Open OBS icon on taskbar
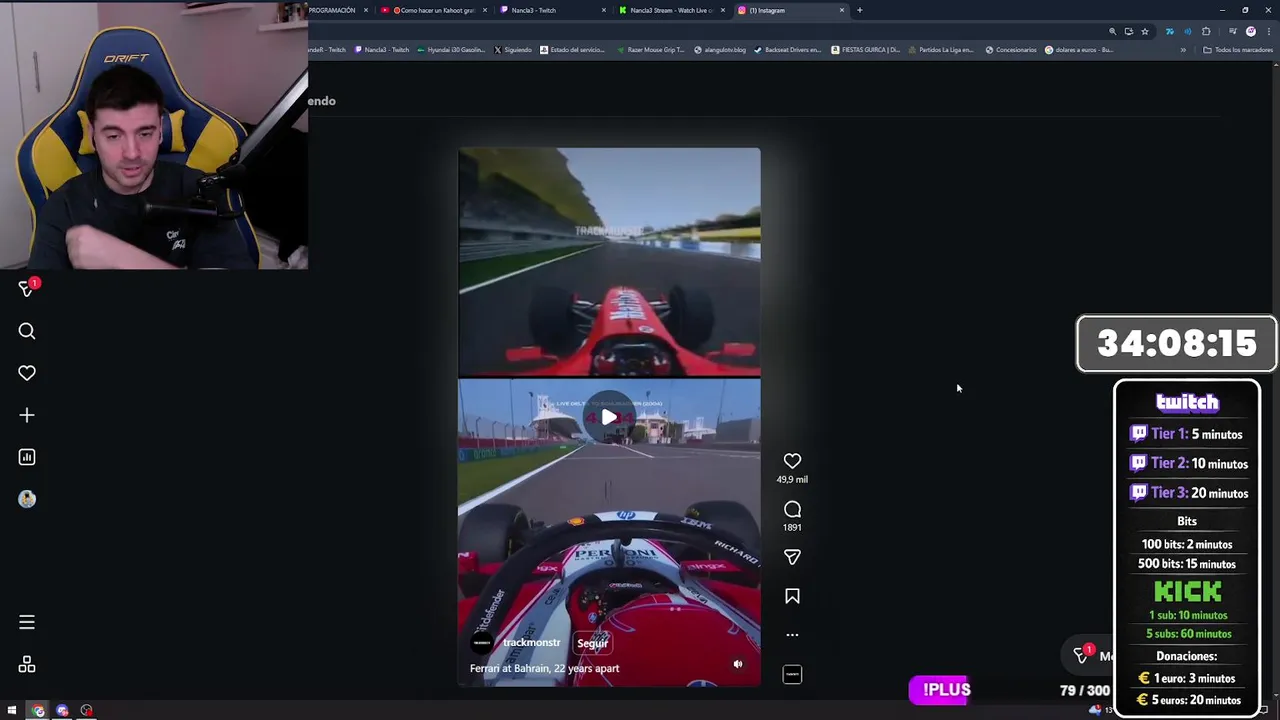The image size is (1280, 720). 87,711
